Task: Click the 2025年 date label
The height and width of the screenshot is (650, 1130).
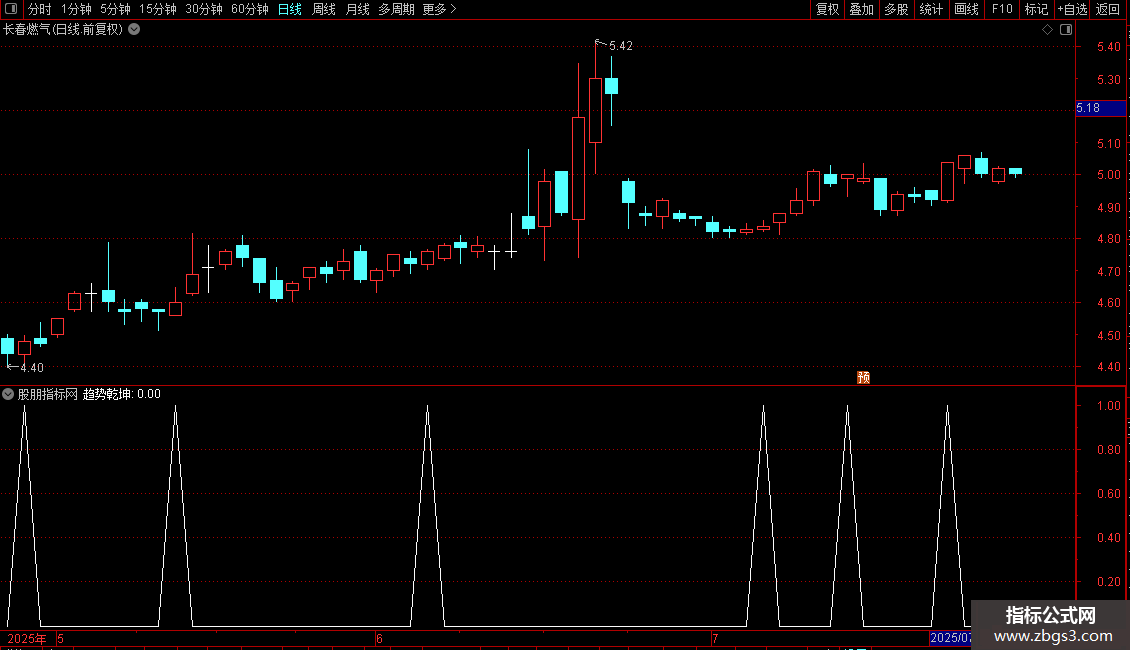Action: (x=27, y=638)
